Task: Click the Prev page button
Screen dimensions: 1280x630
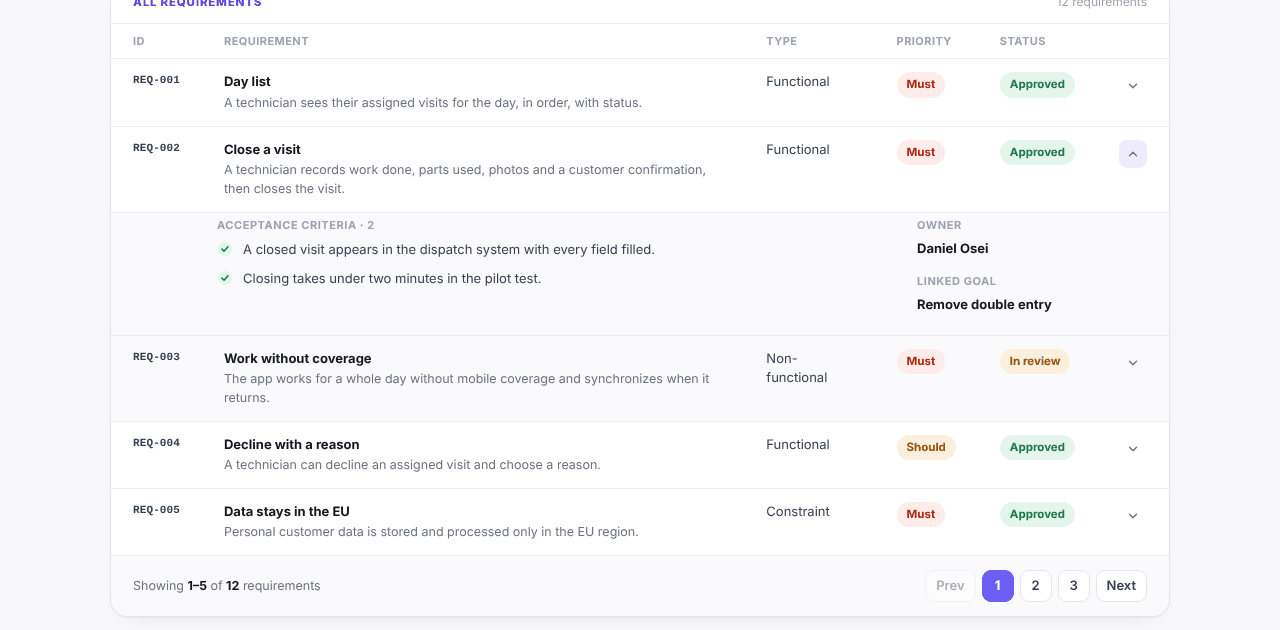Action: tap(950, 586)
